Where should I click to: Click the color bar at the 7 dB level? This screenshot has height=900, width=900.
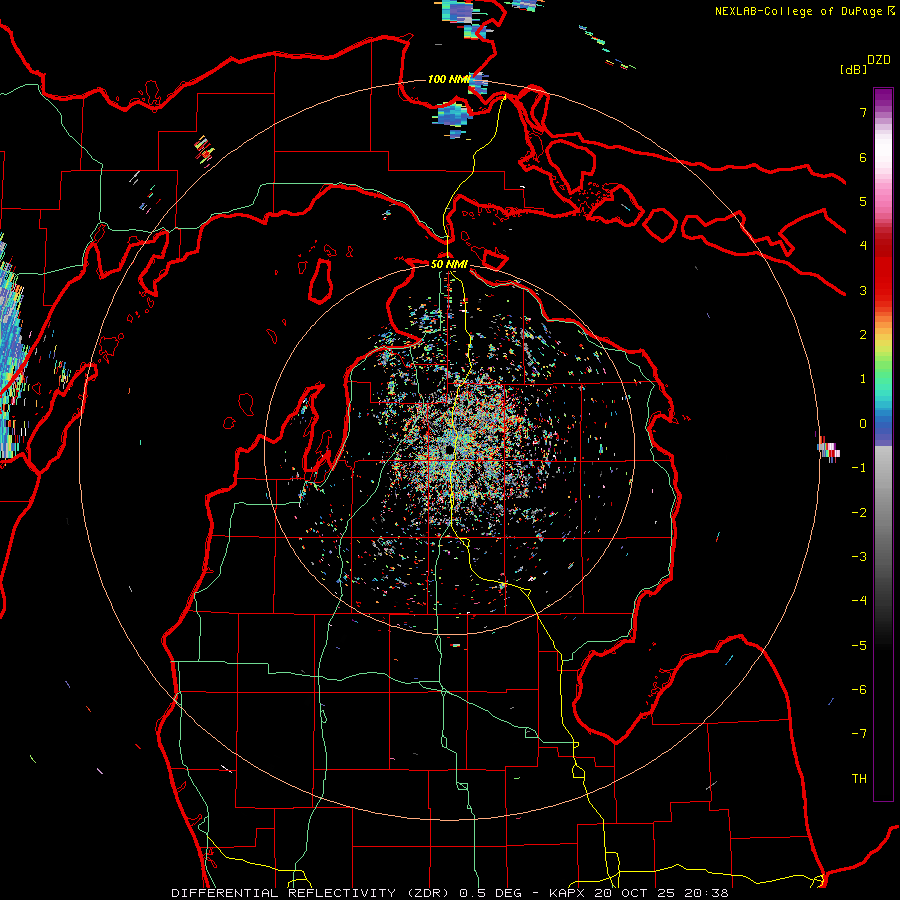click(883, 112)
